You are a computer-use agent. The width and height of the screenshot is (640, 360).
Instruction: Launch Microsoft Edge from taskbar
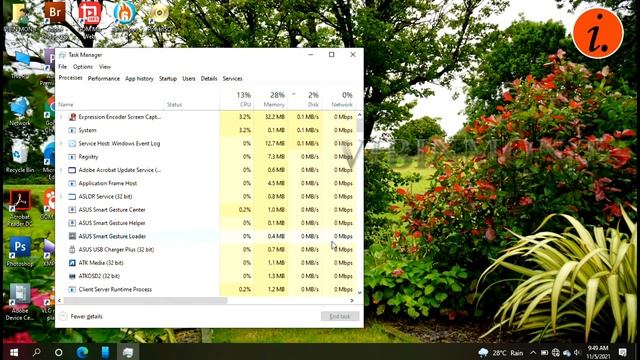click(82, 352)
